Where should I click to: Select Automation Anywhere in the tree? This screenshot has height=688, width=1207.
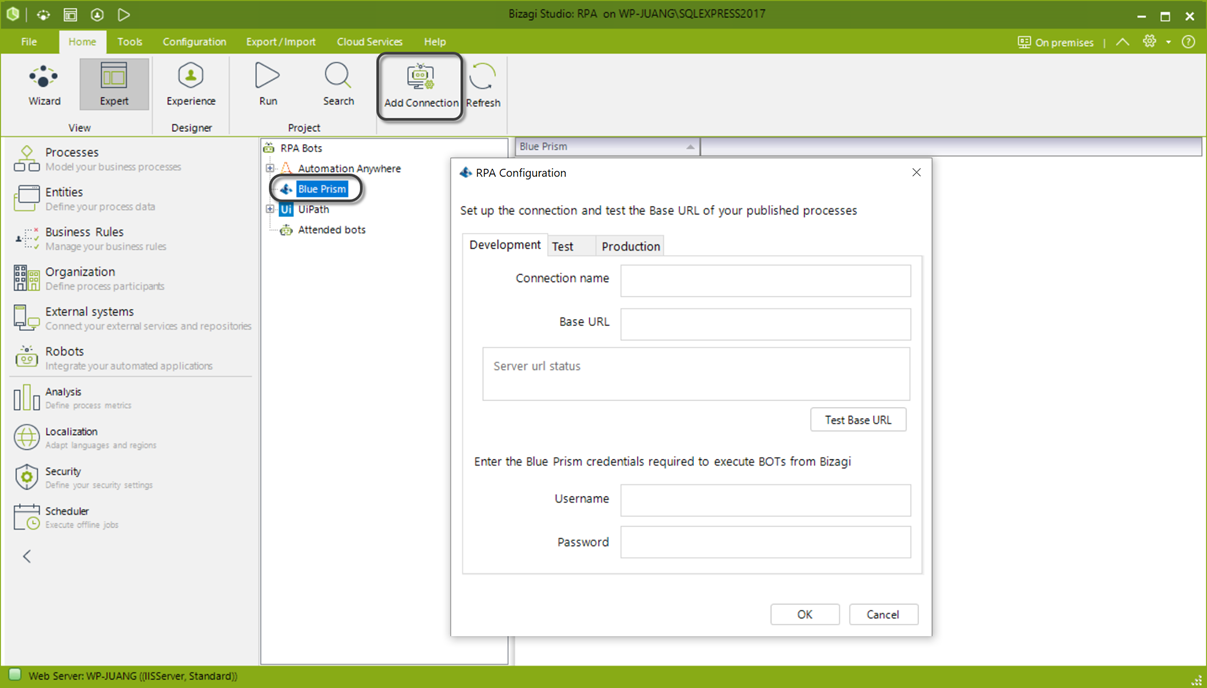pyautogui.click(x=349, y=168)
